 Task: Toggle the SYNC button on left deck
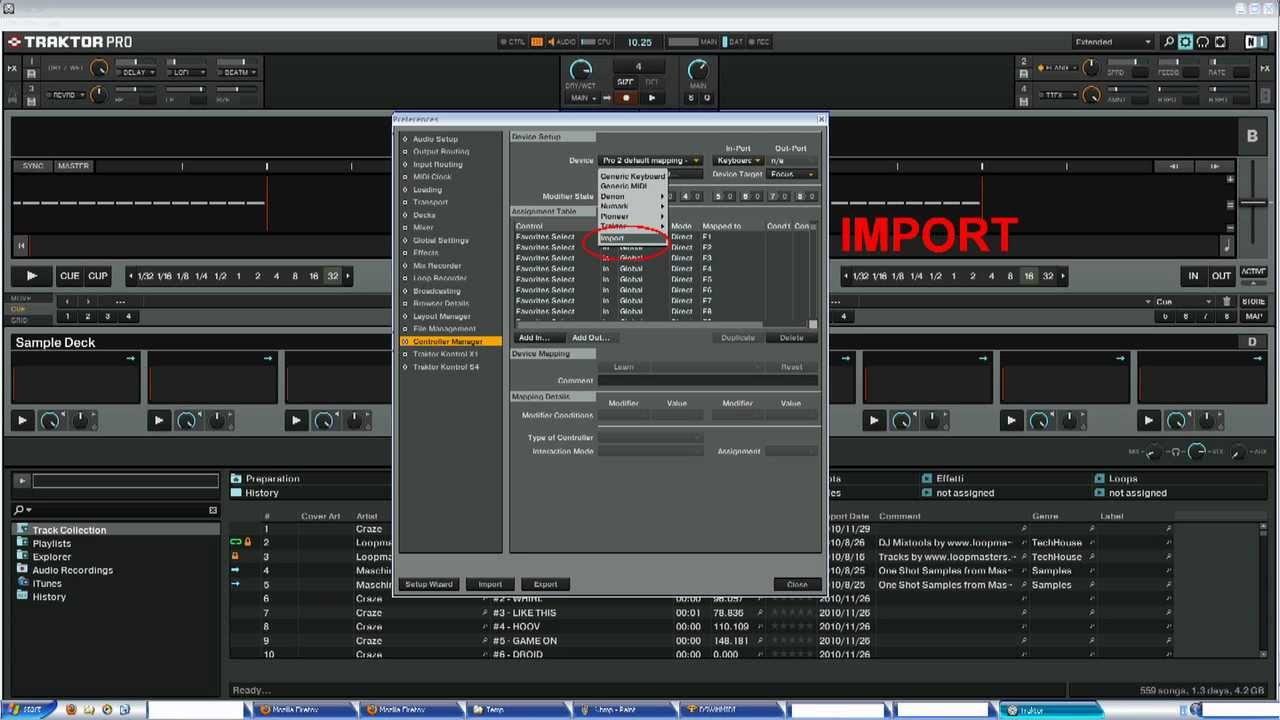pyautogui.click(x=33, y=166)
